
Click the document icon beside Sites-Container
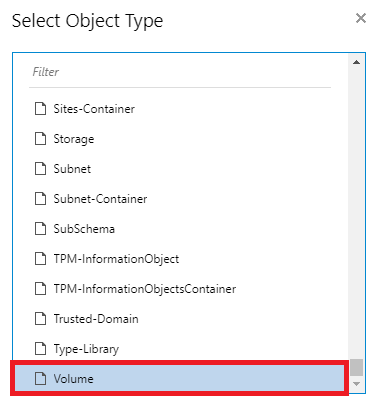[41, 109]
